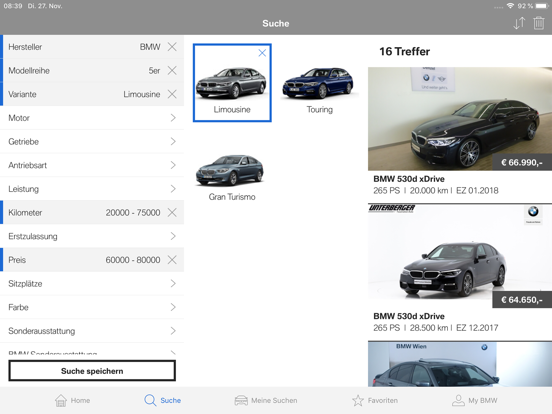This screenshot has width=552, height=414.
Task: Open the Favoriten tab
Action: (375, 400)
